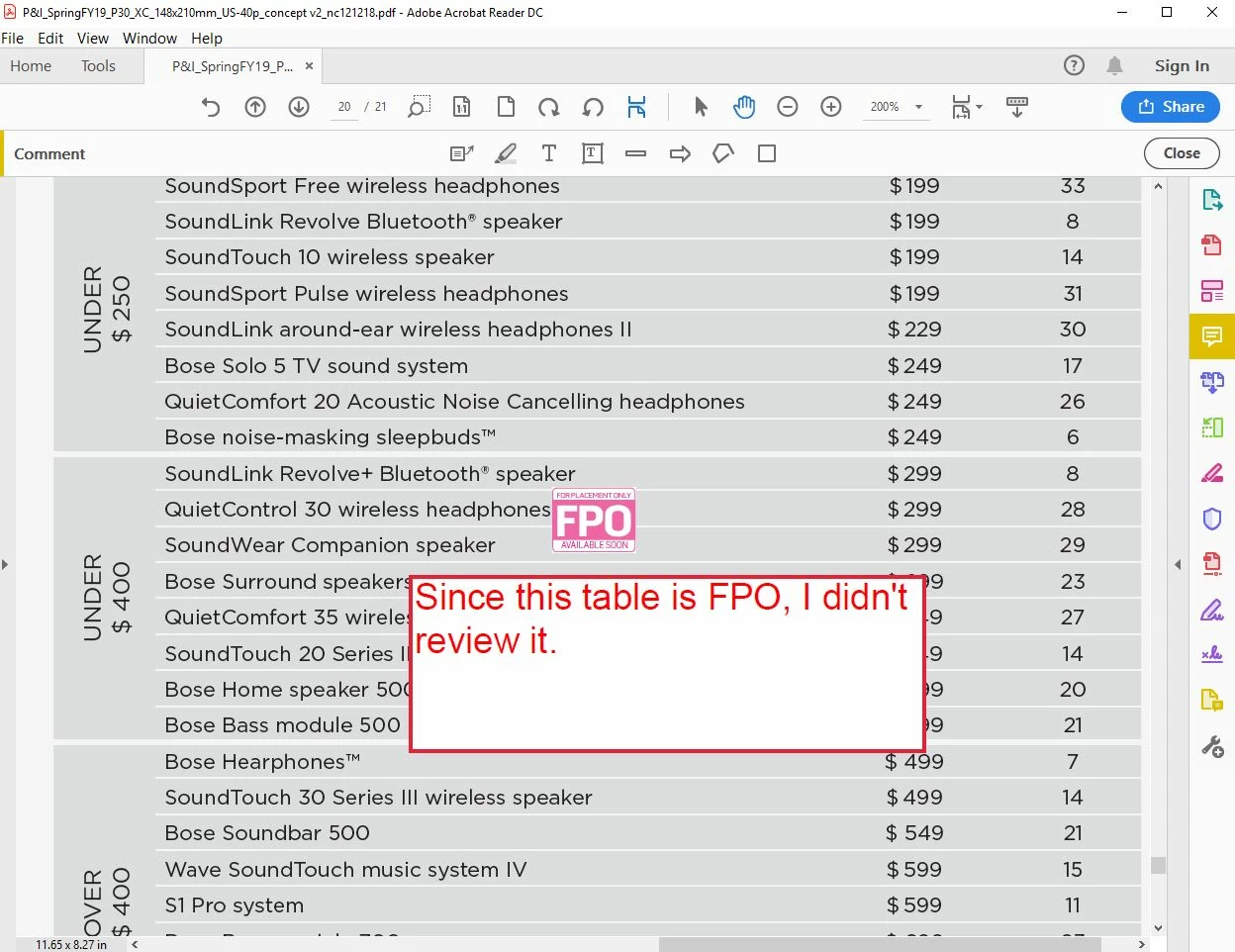The height and width of the screenshot is (952, 1235).
Task: Click Sign In
Action: [x=1182, y=66]
